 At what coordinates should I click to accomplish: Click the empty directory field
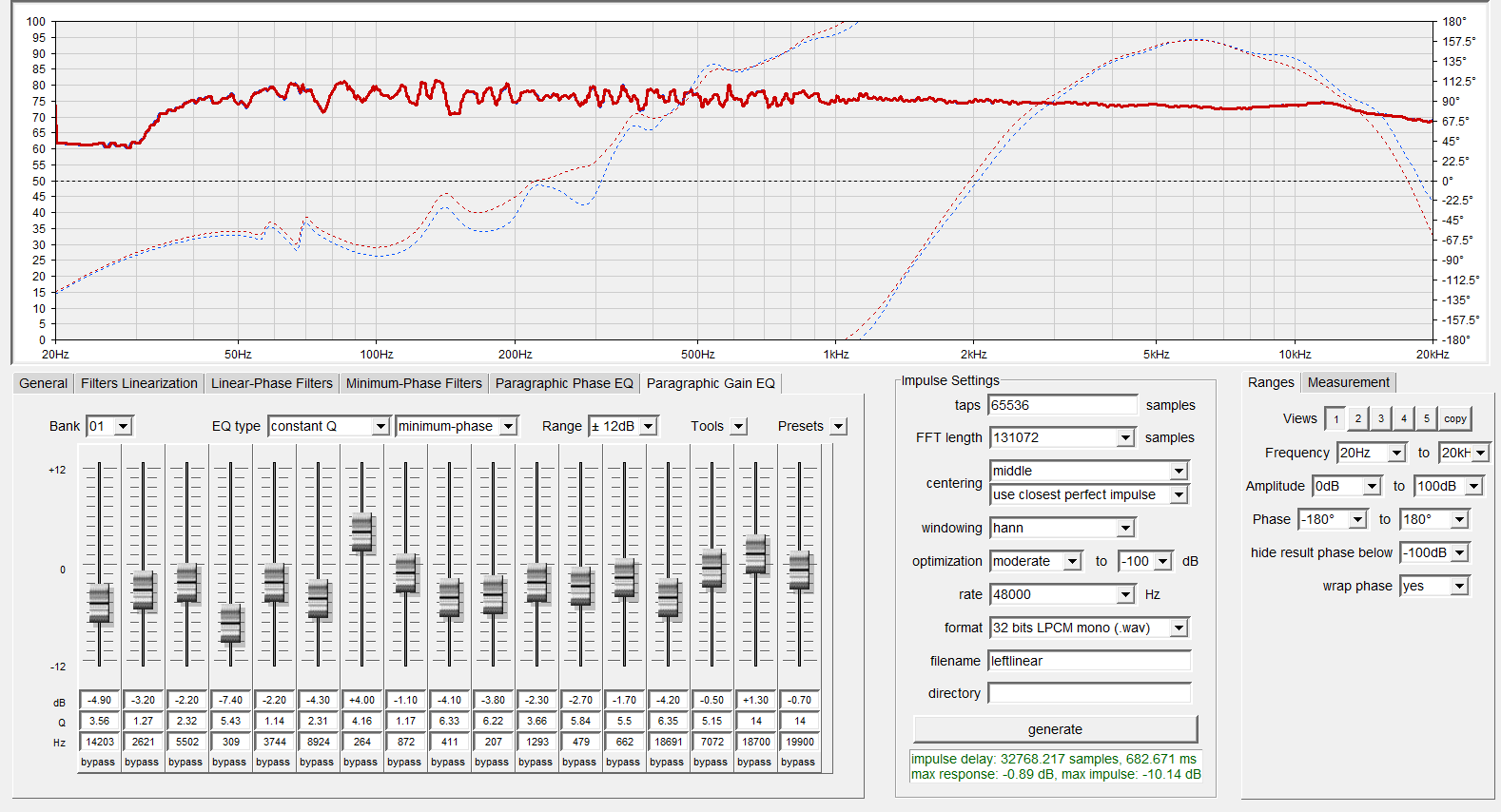[1089, 693]
